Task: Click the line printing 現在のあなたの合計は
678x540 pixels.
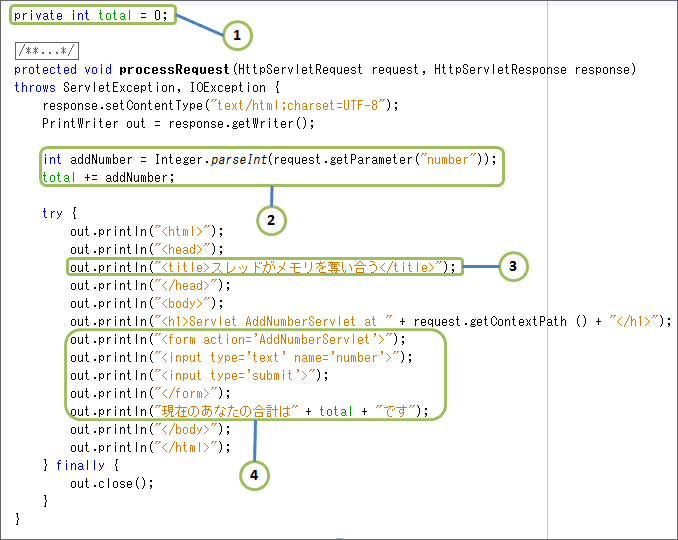Action: (249, 412)
